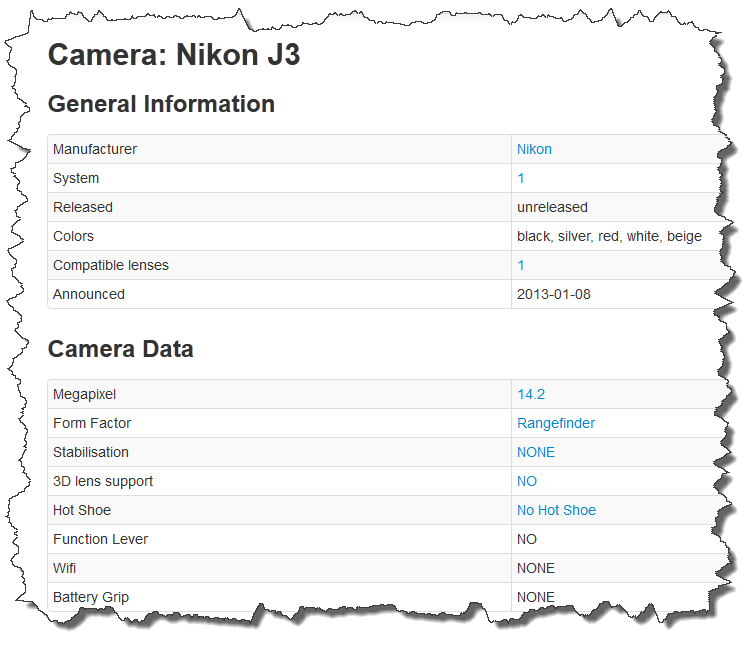Follow the System value link
The image size is (756, 648).
tap(521, 178)
